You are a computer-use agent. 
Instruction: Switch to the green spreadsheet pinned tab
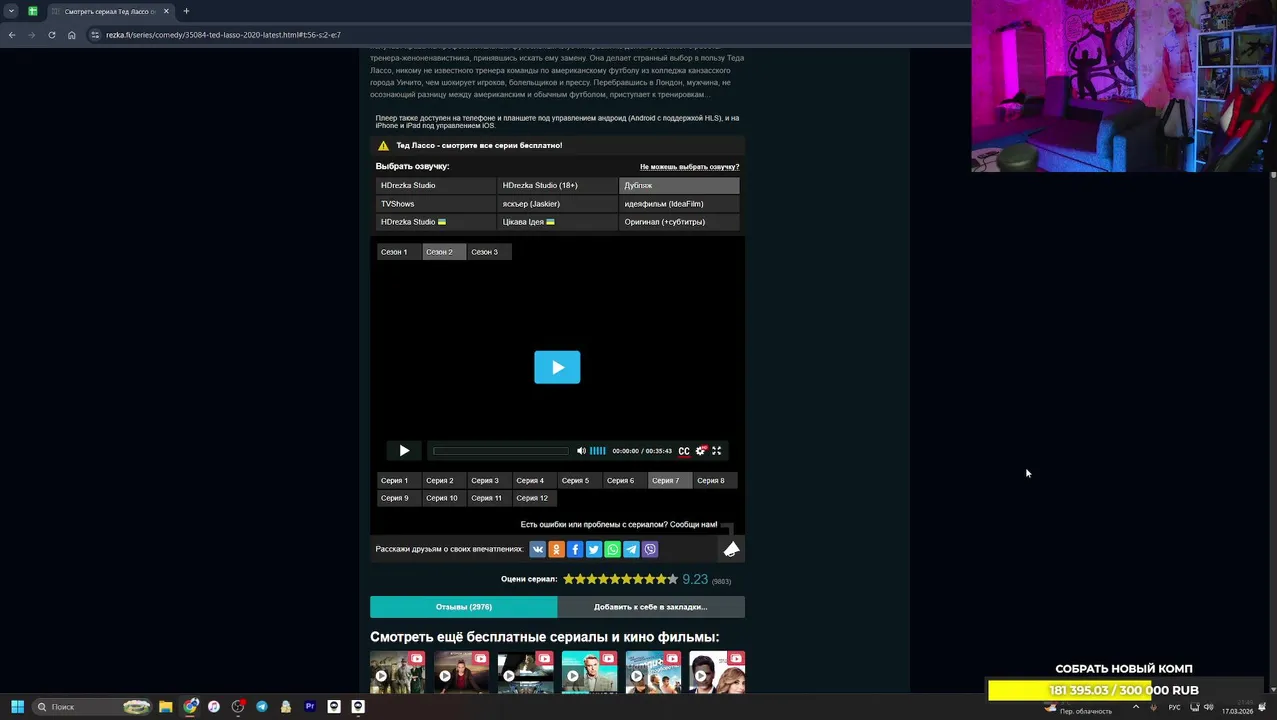[33, 11]
